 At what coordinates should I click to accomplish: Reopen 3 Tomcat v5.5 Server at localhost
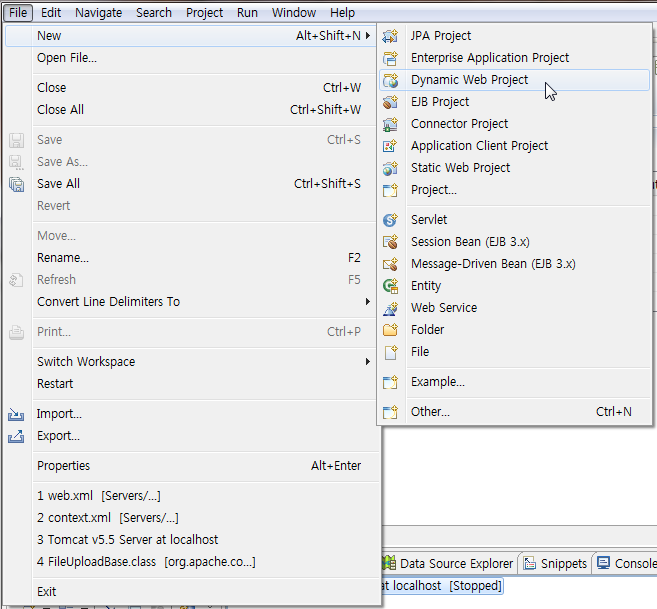190,540
